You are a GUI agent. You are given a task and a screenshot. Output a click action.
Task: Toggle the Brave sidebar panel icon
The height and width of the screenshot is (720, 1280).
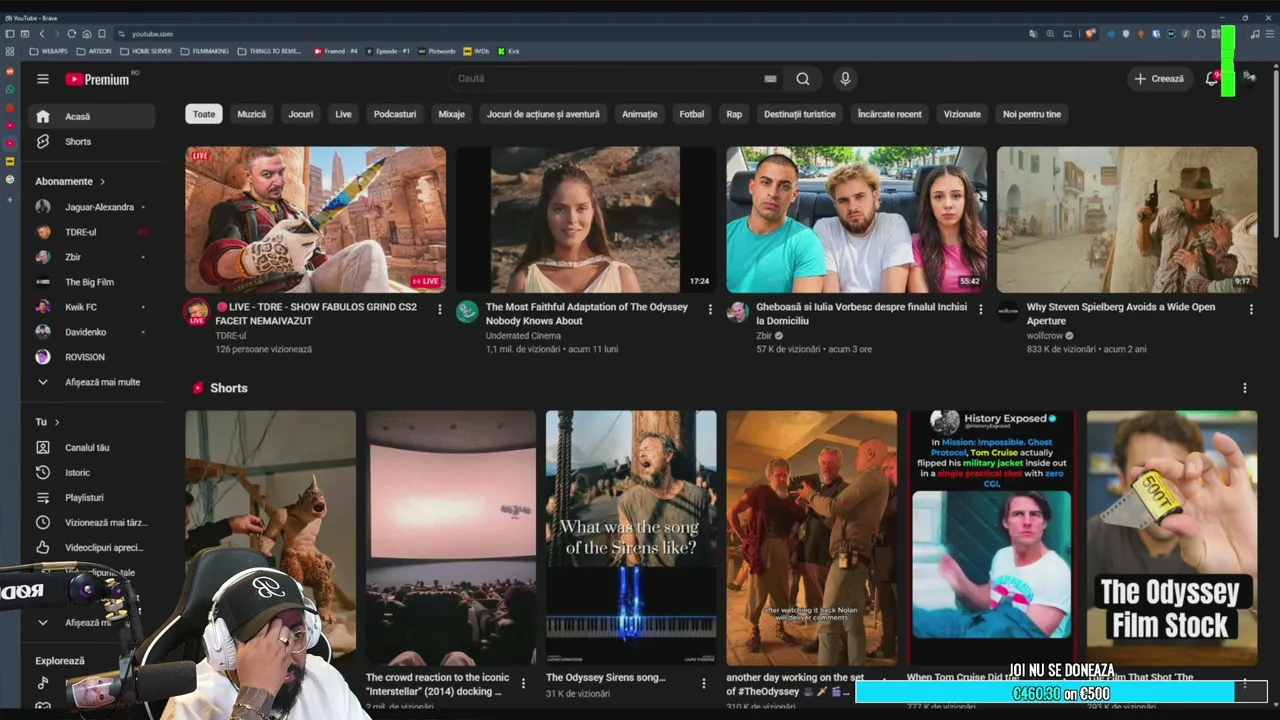coord(10,34)
